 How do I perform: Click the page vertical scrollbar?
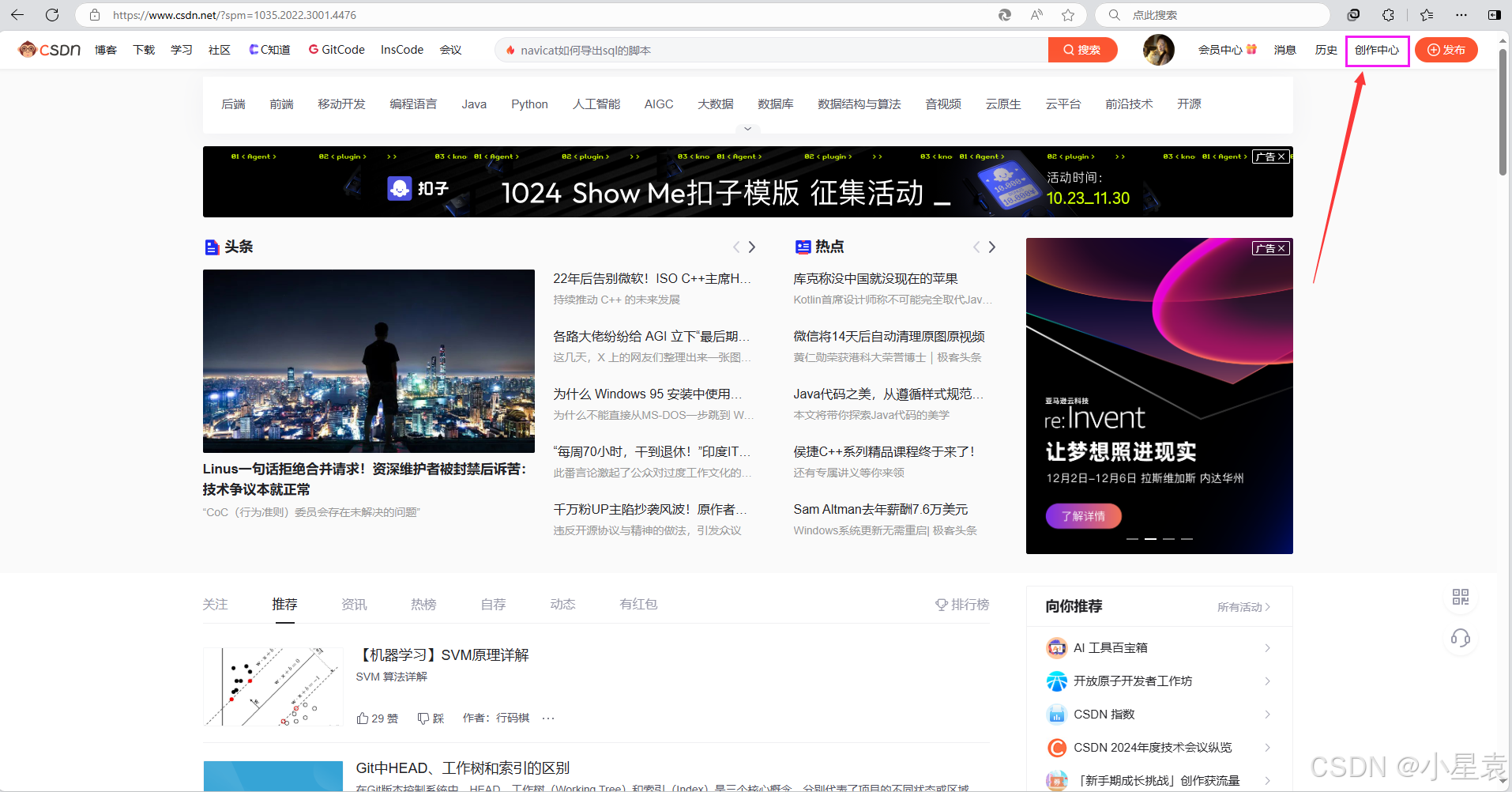click(x=1503, y=111)
